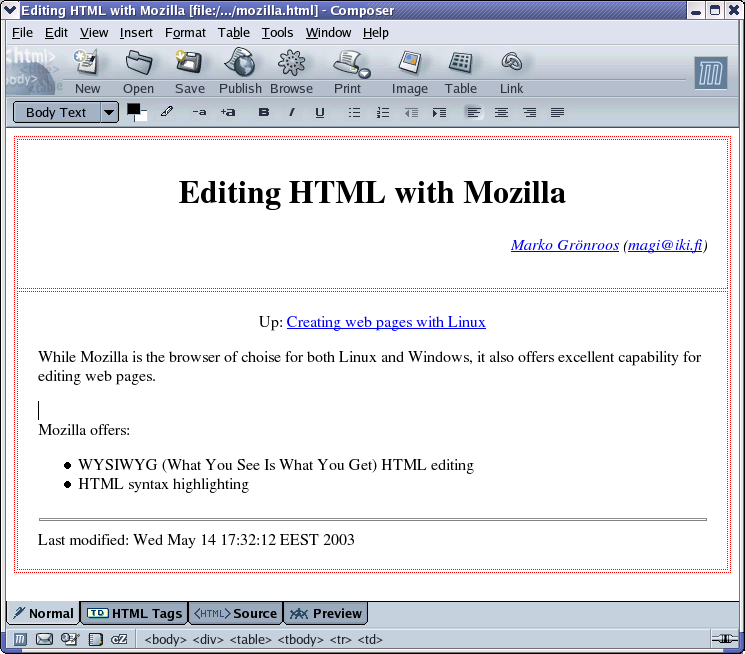Click the Publish icon in toolbar
This screenshot has height=654, width=745.
point(240,65)
